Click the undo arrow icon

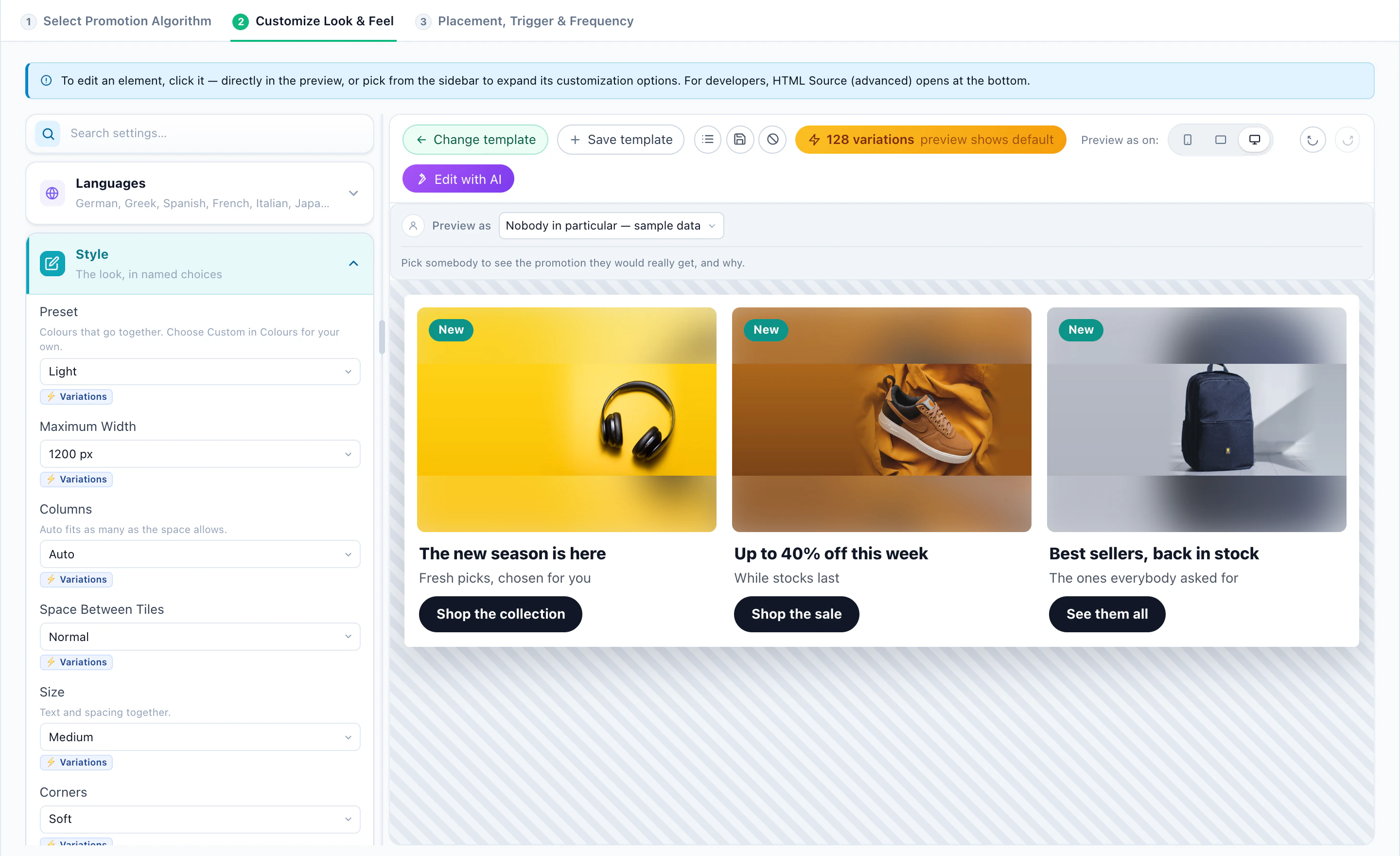1312,140
